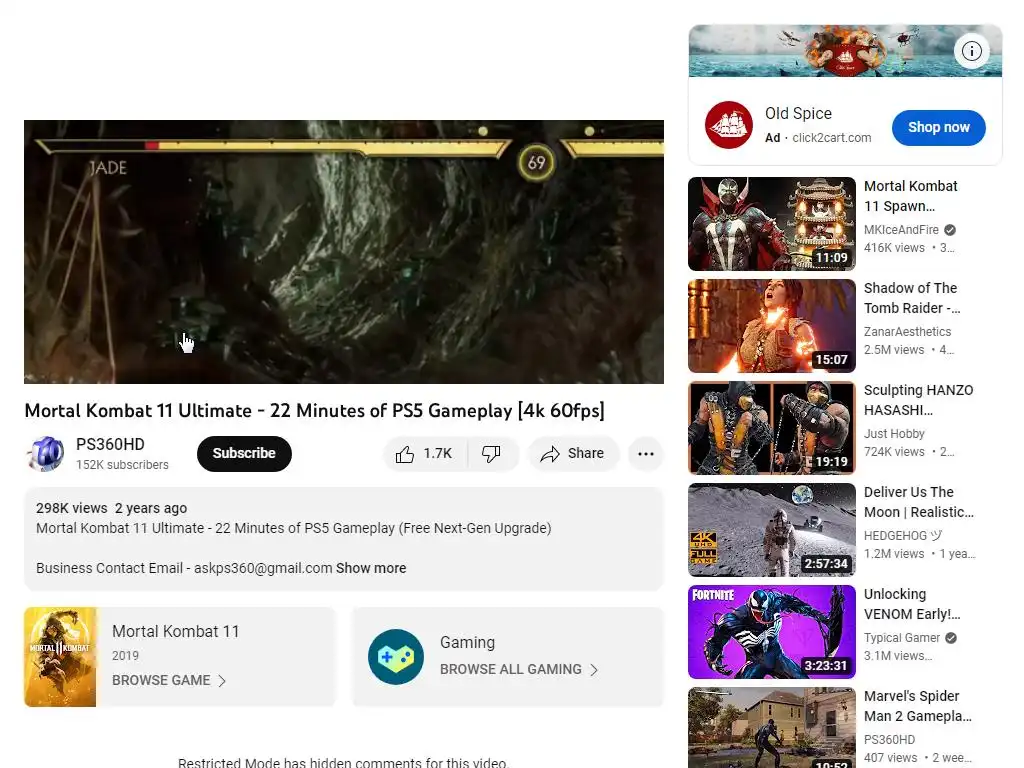Click BROWSE GAME link
This screenshot has width=1024, height=768.
pos(161,680)
